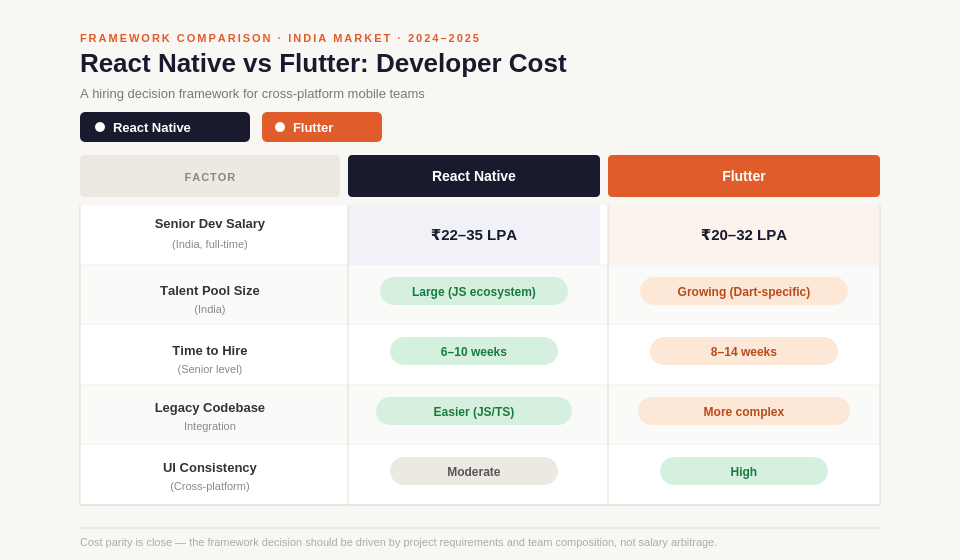The width and height of the screenshot is (960, 560).
Task: Click the Talent Pool Size row label
Action: click(210, 291)
